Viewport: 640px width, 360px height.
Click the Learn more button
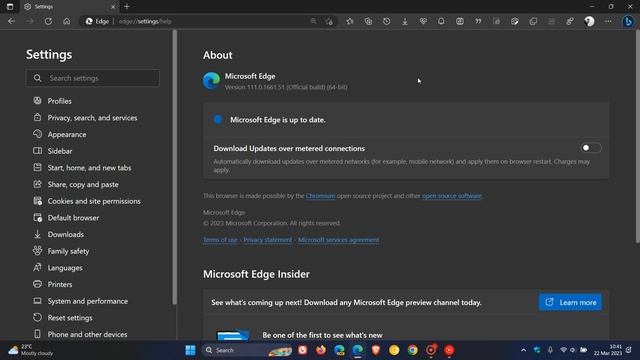click(x=570, y=302)
